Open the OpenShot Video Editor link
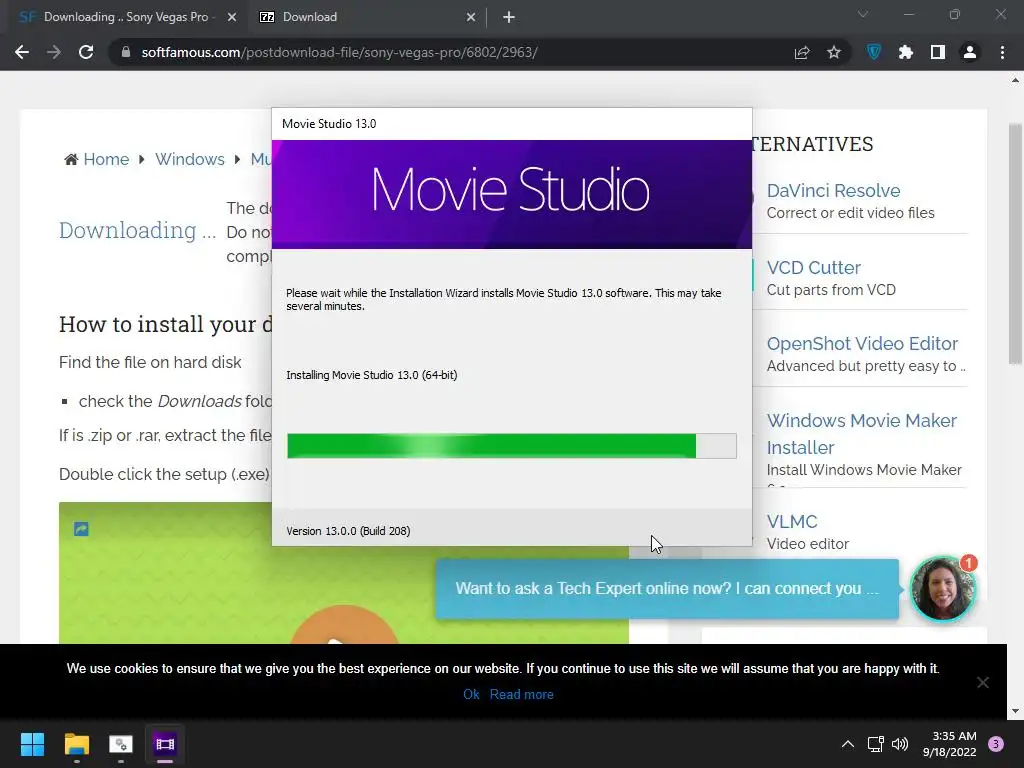 point(862,344)
